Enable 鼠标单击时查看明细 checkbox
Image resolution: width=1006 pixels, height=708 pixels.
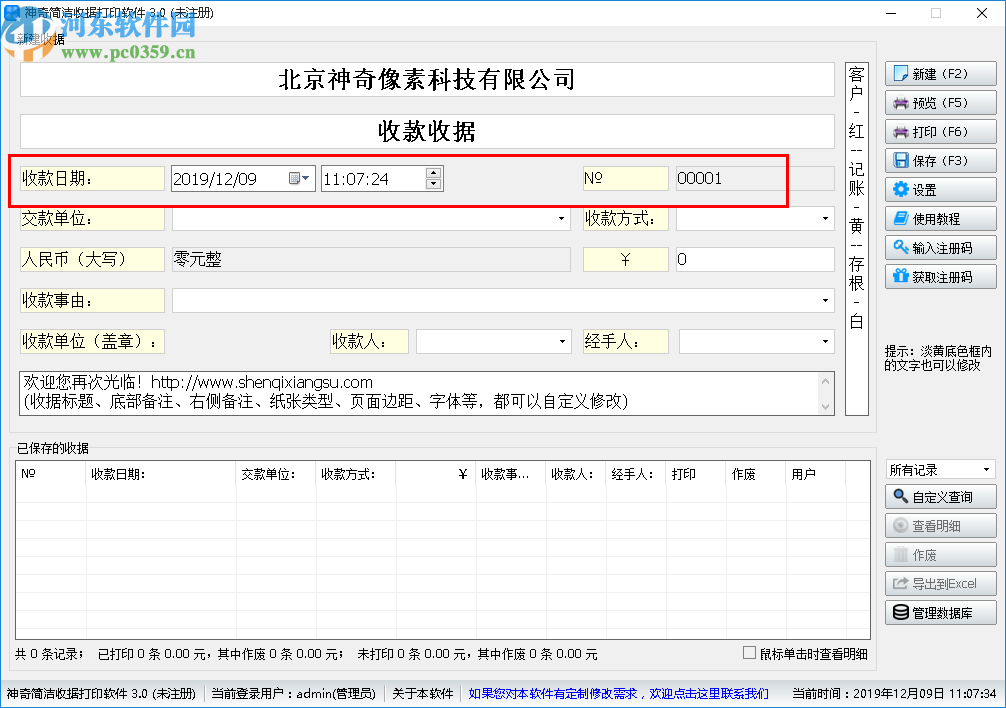pyautogui.click(x=748, y=651)
